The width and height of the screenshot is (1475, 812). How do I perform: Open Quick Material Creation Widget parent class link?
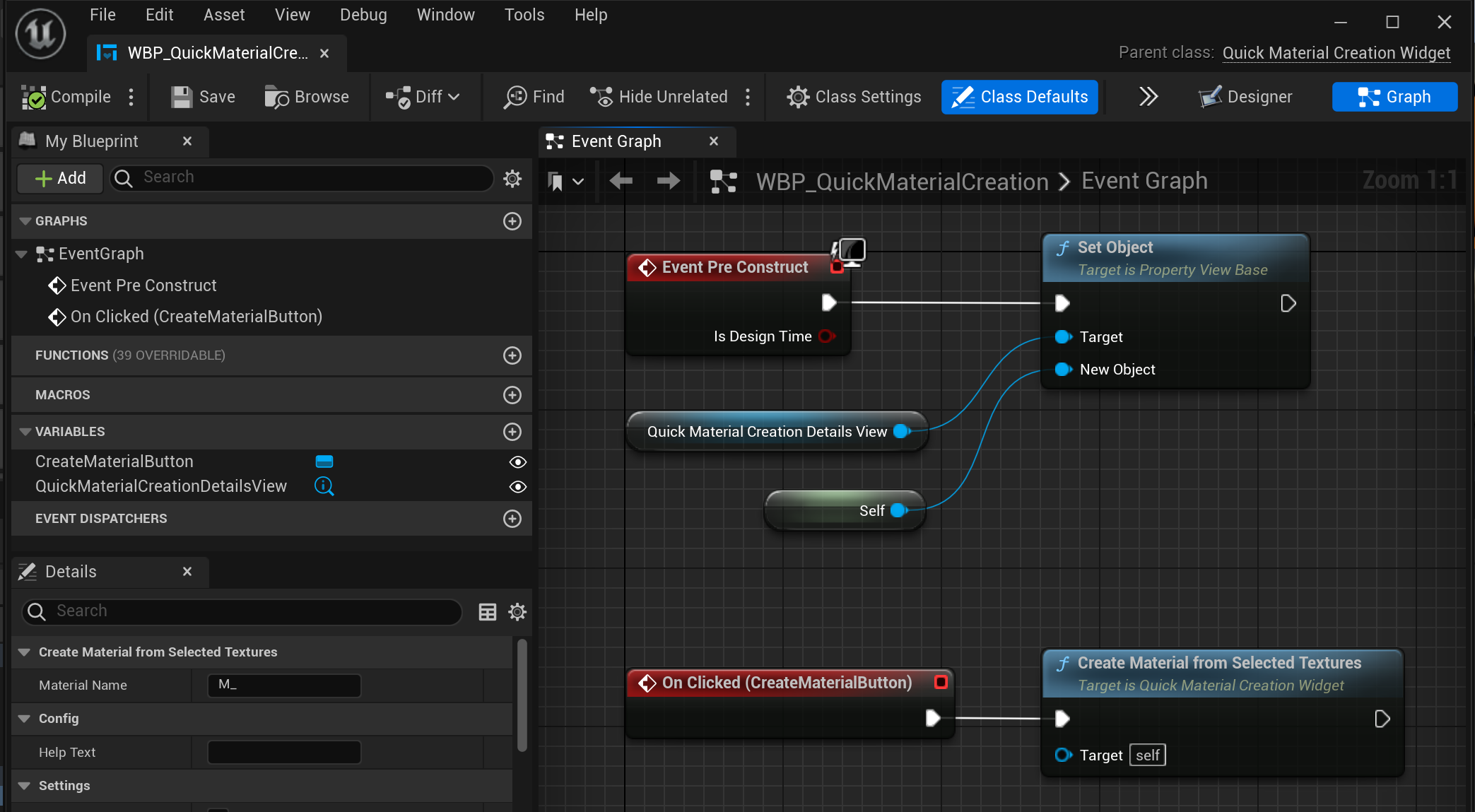pyautogui.click(x=1336, y=53)
